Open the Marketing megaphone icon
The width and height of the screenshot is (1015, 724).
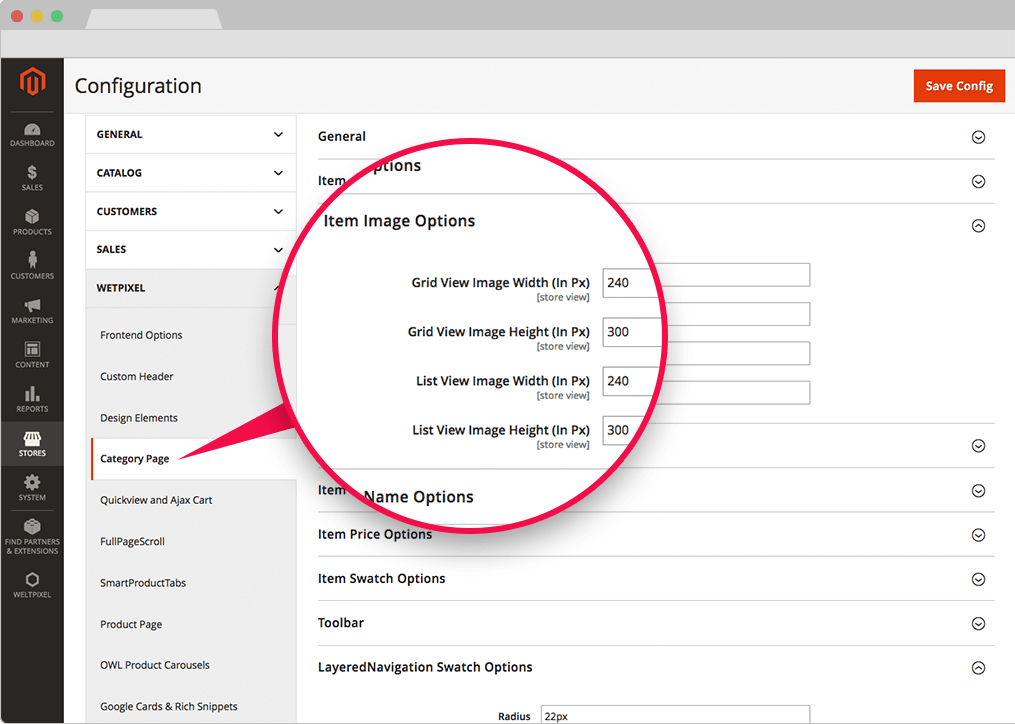click(x=32, y=310)
